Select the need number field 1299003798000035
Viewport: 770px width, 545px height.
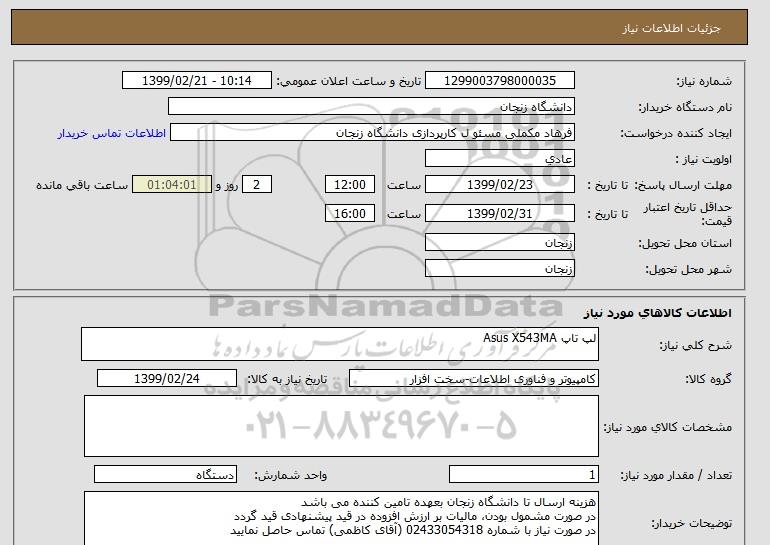pyautogui.click(x=499, y=81)
